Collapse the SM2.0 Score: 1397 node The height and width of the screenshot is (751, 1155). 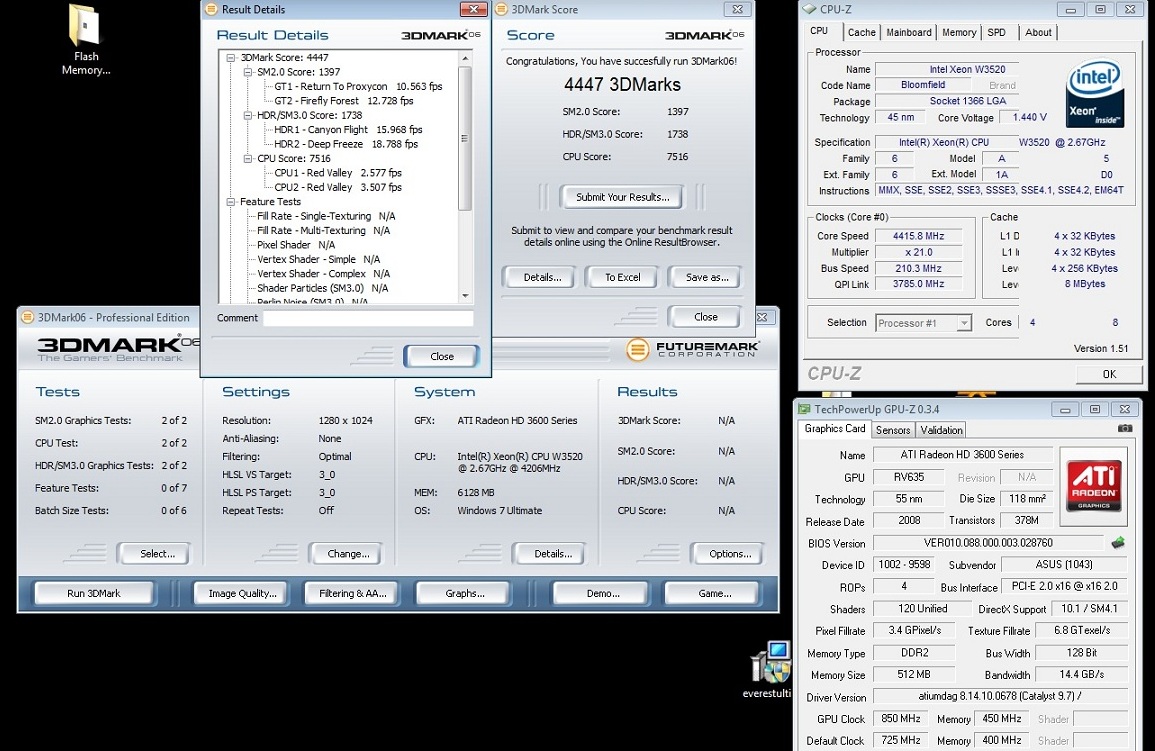(248, 72)
